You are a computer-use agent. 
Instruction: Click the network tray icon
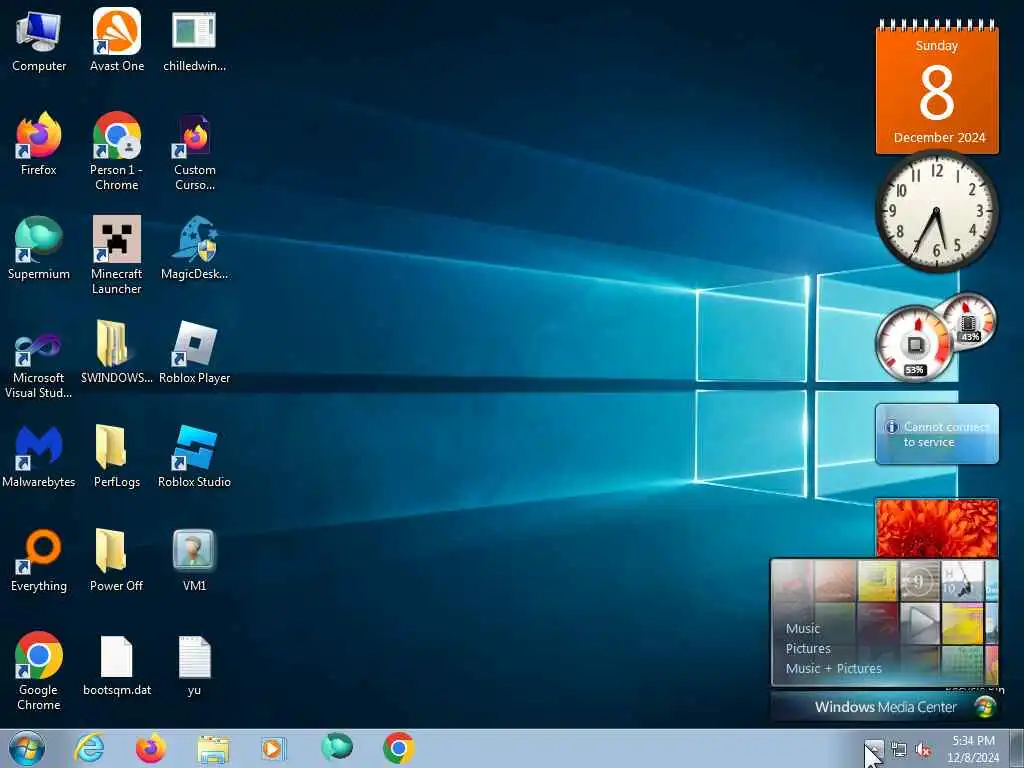point(899,750)
